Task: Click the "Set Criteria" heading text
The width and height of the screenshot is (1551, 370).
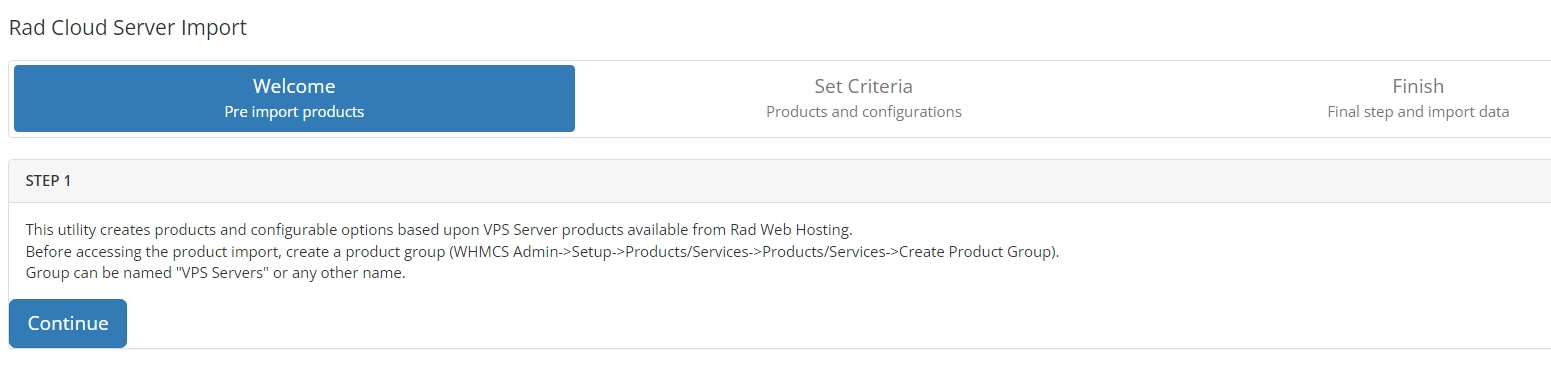Action: tap(863, 86)
